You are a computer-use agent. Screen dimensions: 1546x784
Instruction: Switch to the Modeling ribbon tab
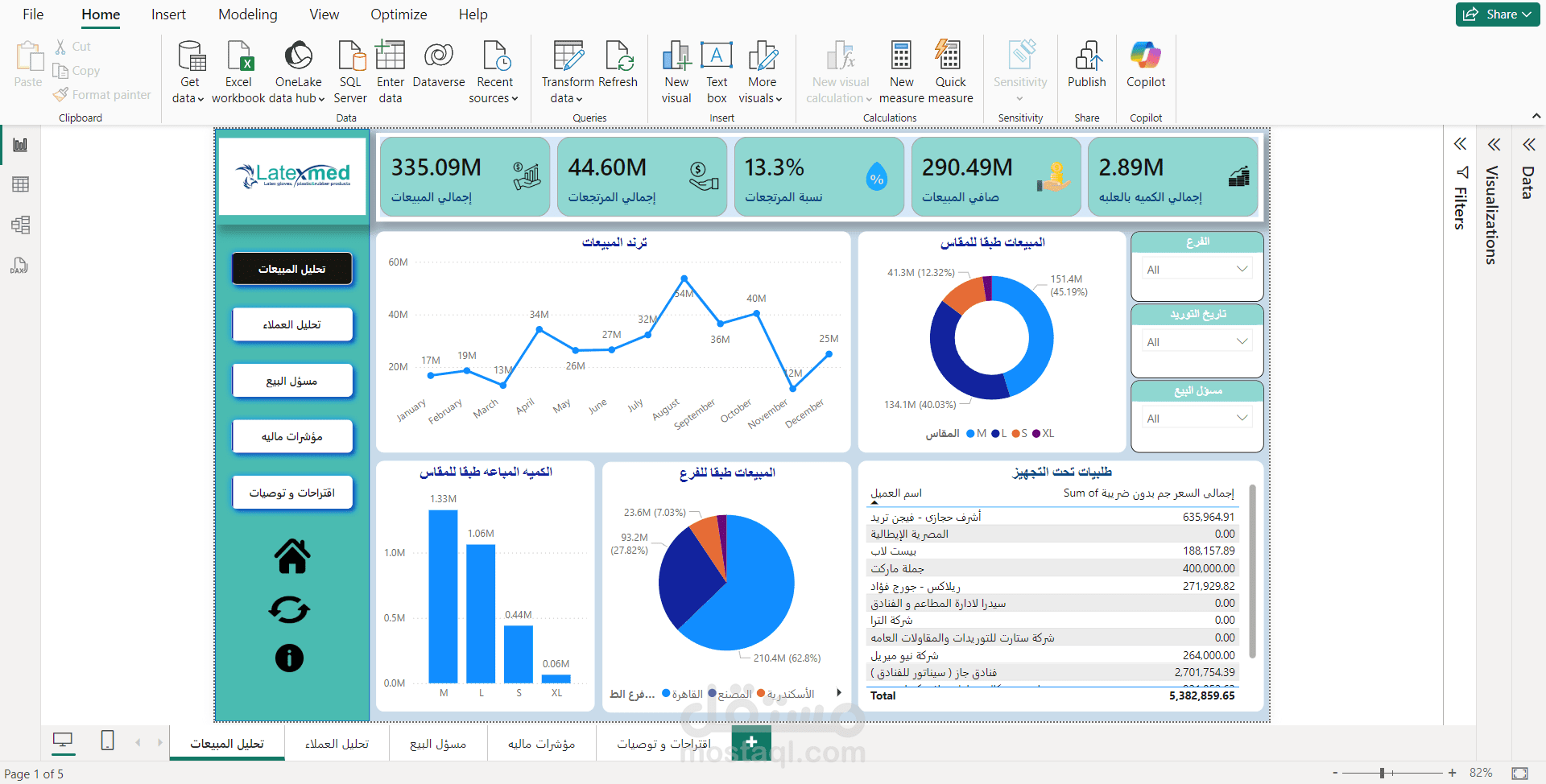pos(248,14)
